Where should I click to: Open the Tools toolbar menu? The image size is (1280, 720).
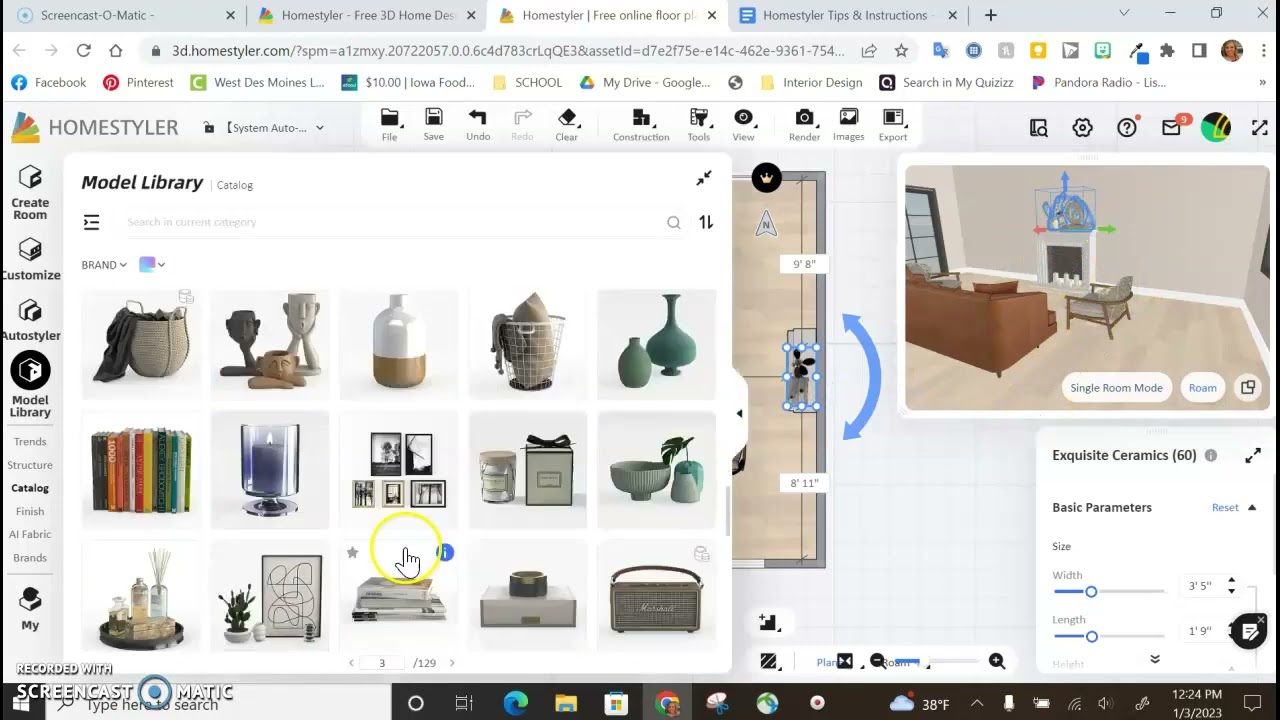699,124
